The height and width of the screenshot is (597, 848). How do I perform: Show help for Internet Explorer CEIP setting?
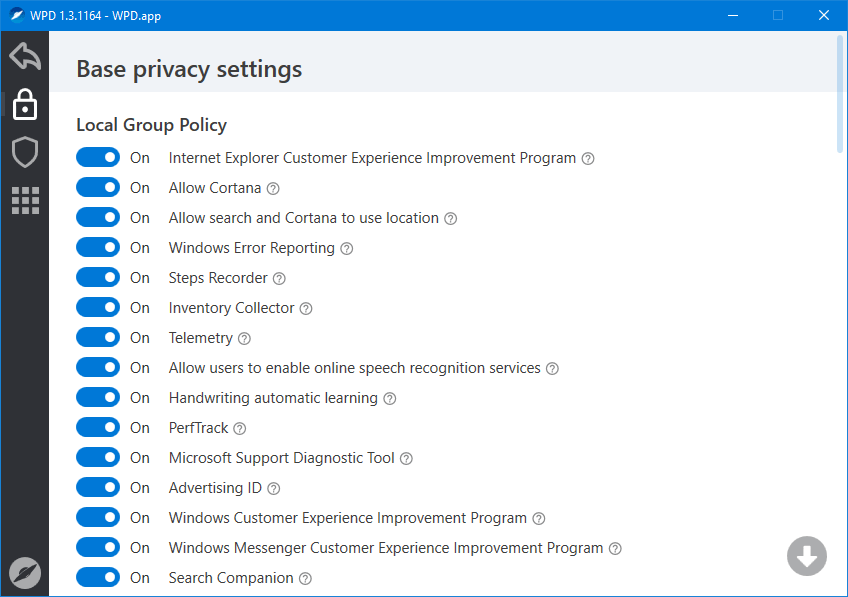[x=588, y=159]
